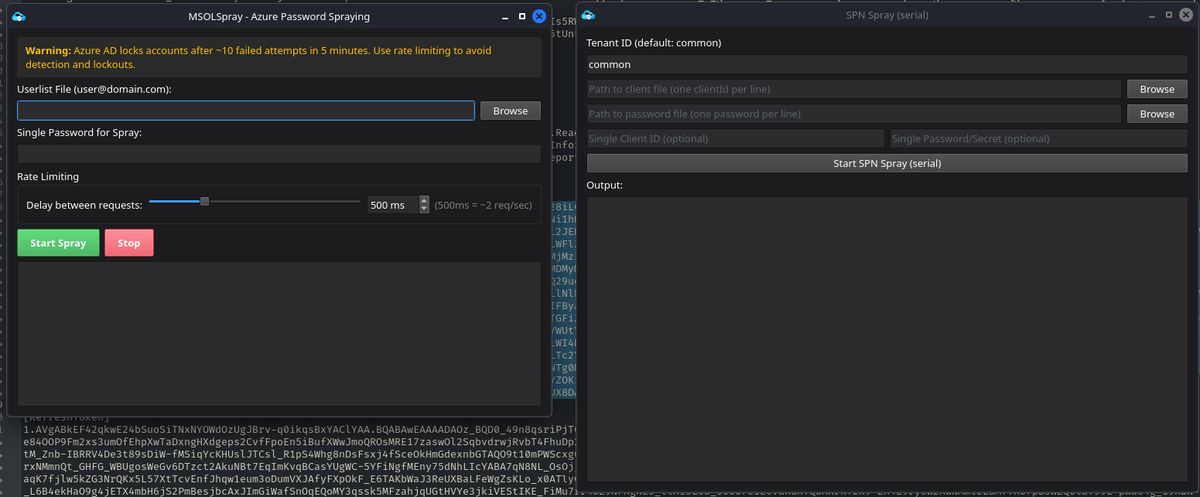Image resolution: width=1200 pixels, height=497 pixels.
Task: Click the red Stop button
Action: point(129,243)
